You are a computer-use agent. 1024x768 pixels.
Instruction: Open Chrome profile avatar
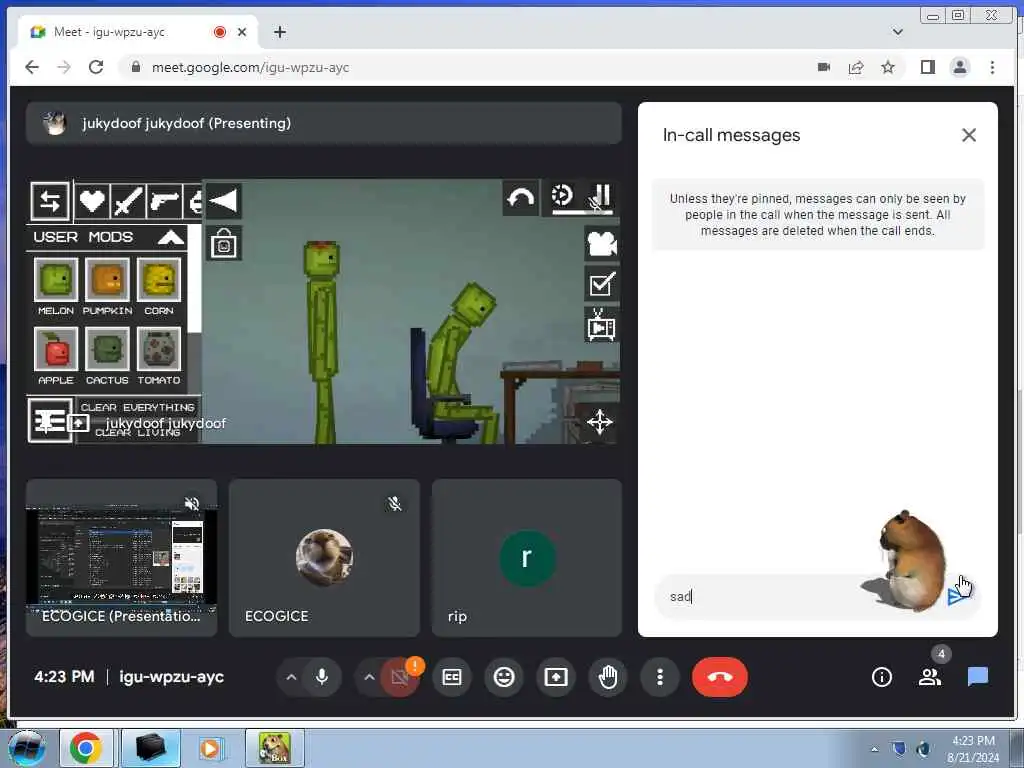tap(959, 67)
